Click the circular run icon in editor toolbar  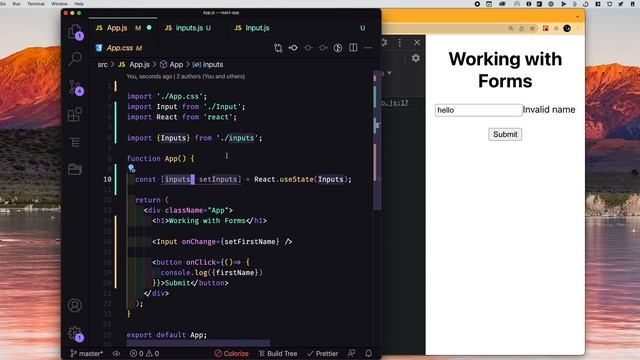coord(338,48)
